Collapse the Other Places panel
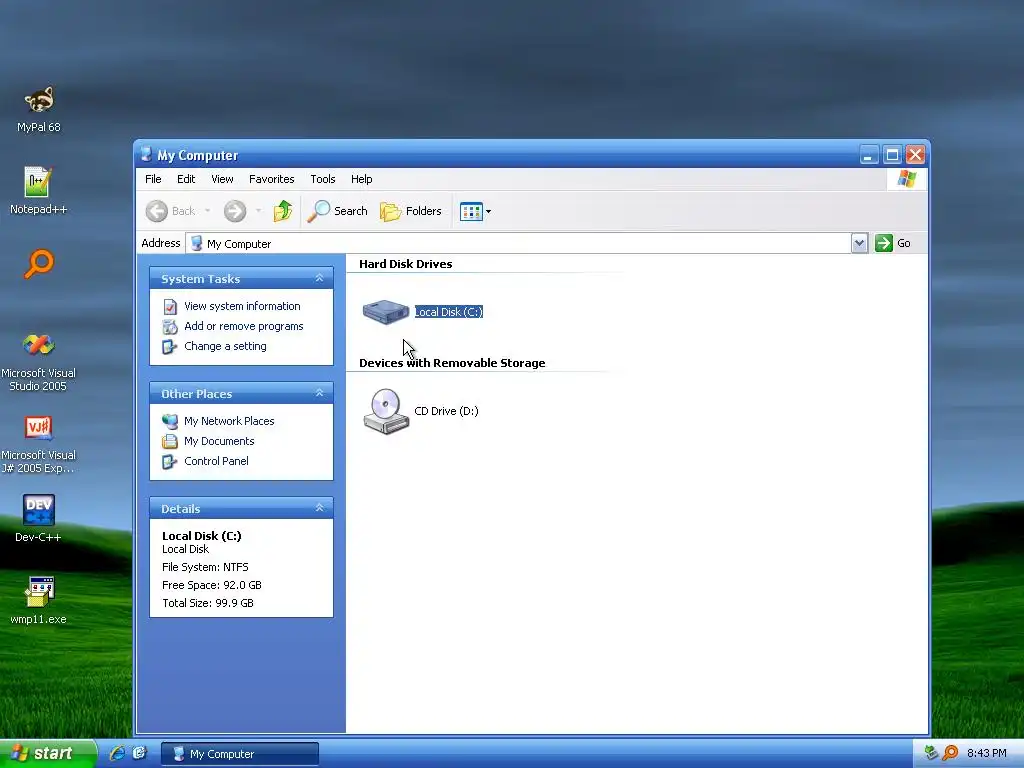Screen dimensions: 1024x768 pos(319,393)
